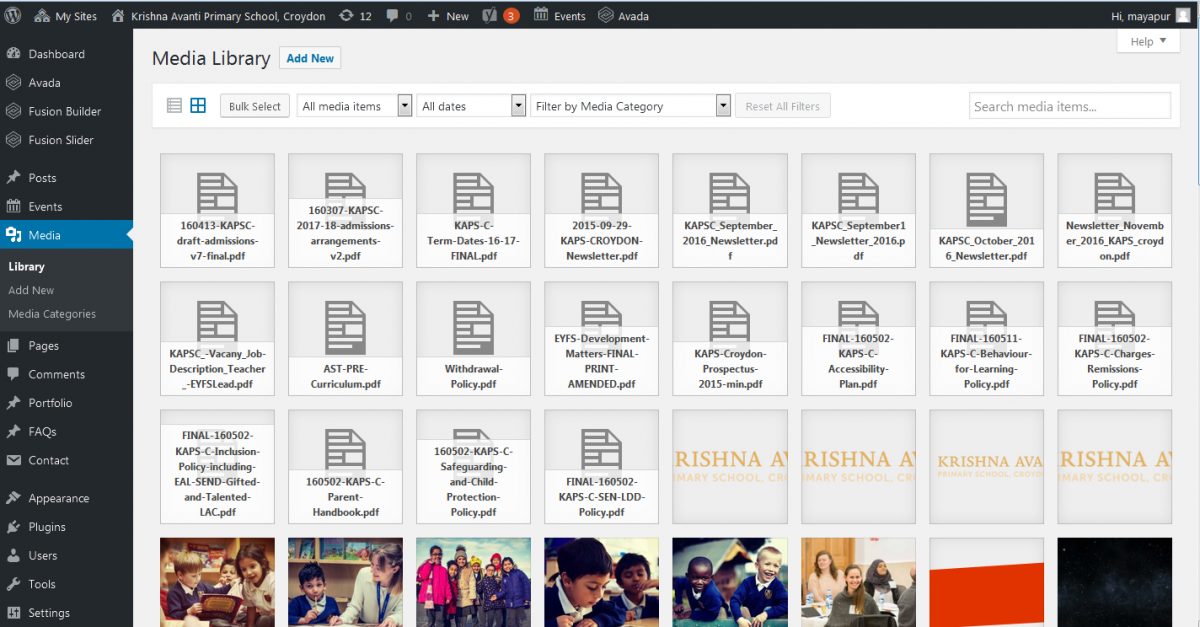Viewport: 1200px width, 627px height.
Task: Click the Reset All Filters button
Action: click(x=785, y=105)
